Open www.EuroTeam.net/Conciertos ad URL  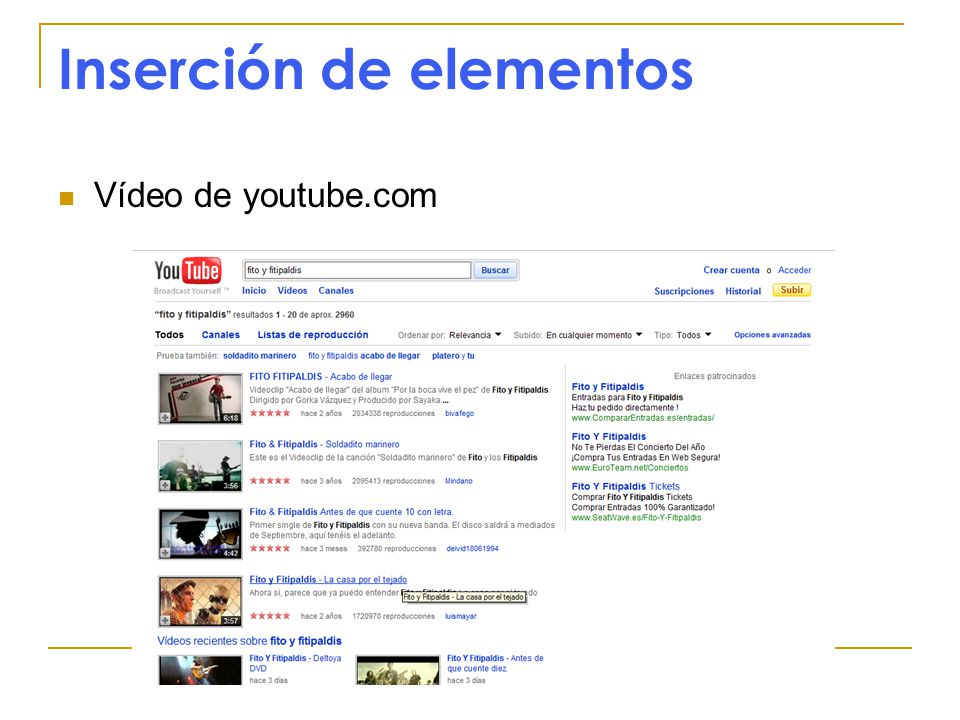point(630,468)
